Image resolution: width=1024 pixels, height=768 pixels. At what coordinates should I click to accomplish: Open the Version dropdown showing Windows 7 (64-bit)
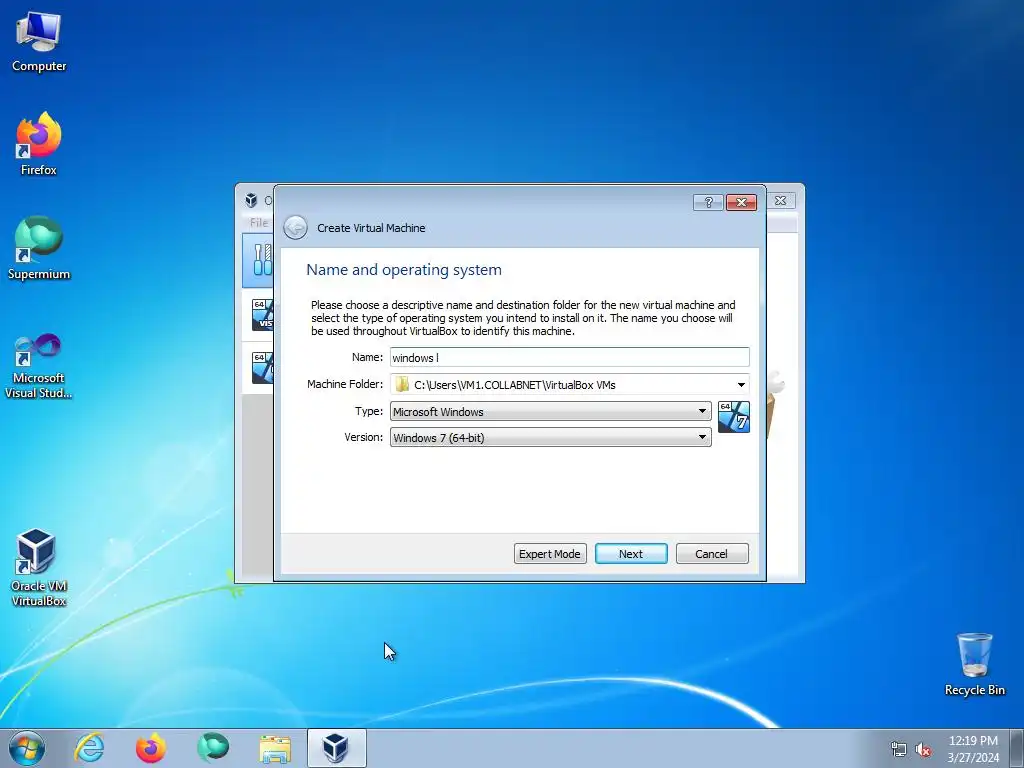pyautogui.click(x=551, y=438)
